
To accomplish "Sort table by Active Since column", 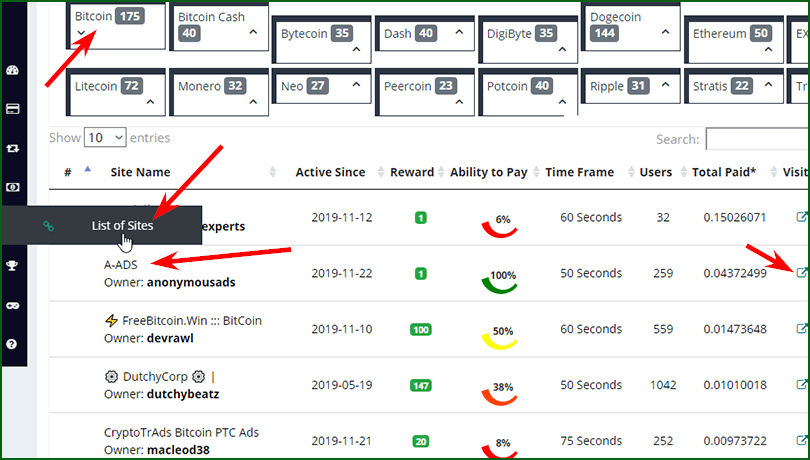I will [330, 172].
